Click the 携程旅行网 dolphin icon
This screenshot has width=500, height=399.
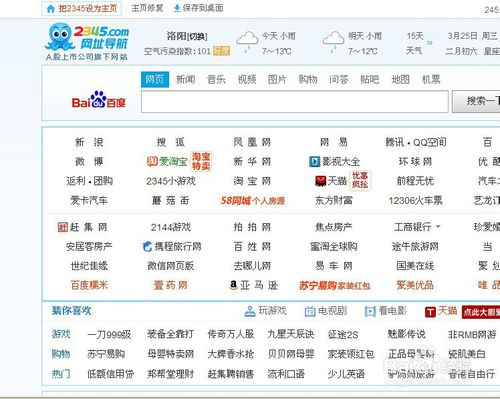point(147,247)
